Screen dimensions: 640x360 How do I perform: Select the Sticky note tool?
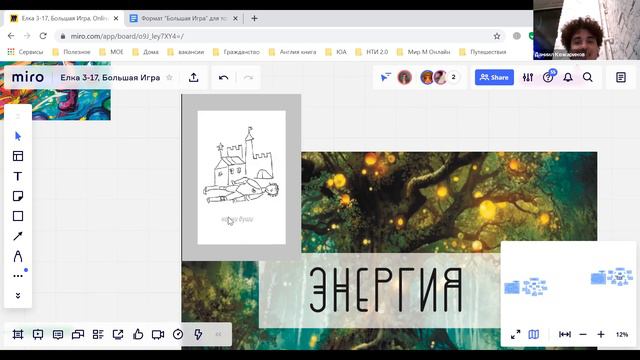tap(18, 196)
